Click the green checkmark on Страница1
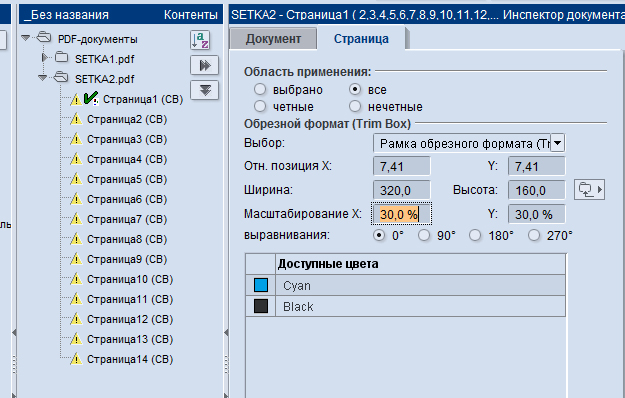625x398 pixels. [91, 98]
